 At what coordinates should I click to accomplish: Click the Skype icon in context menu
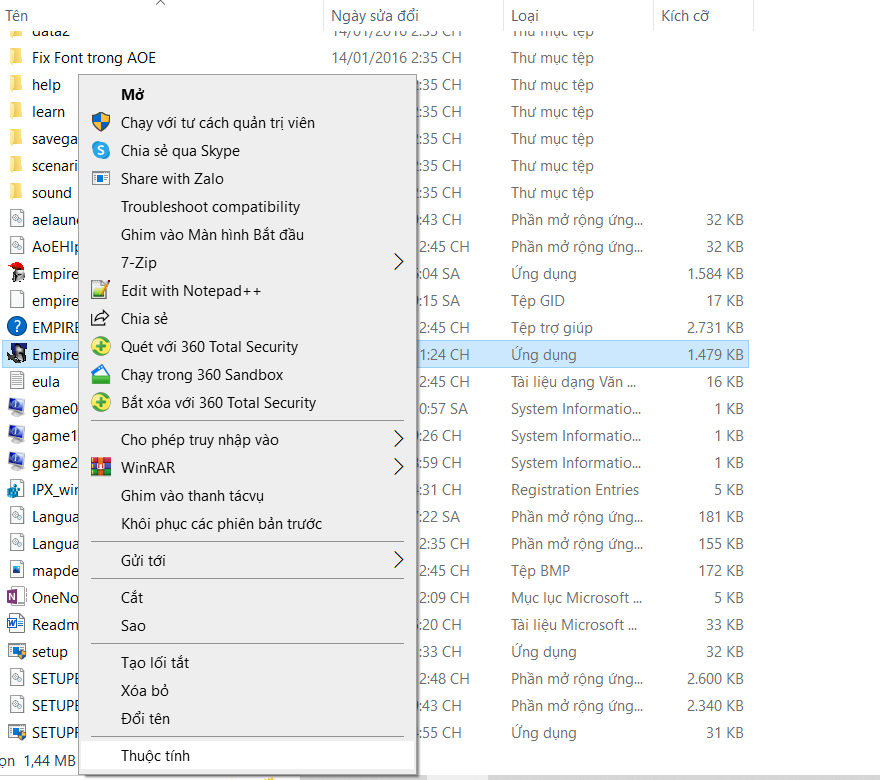(101, 151)
